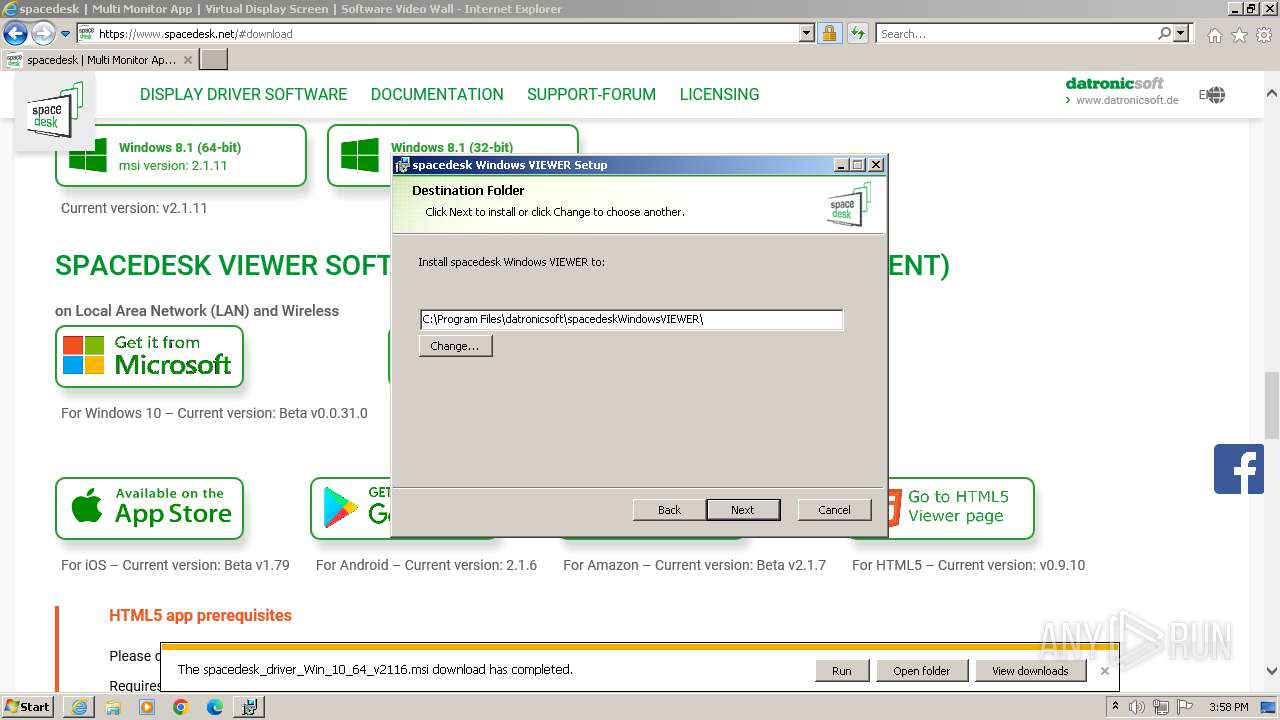Click the HTML5 app prerequisites heading

coord(200,615)
